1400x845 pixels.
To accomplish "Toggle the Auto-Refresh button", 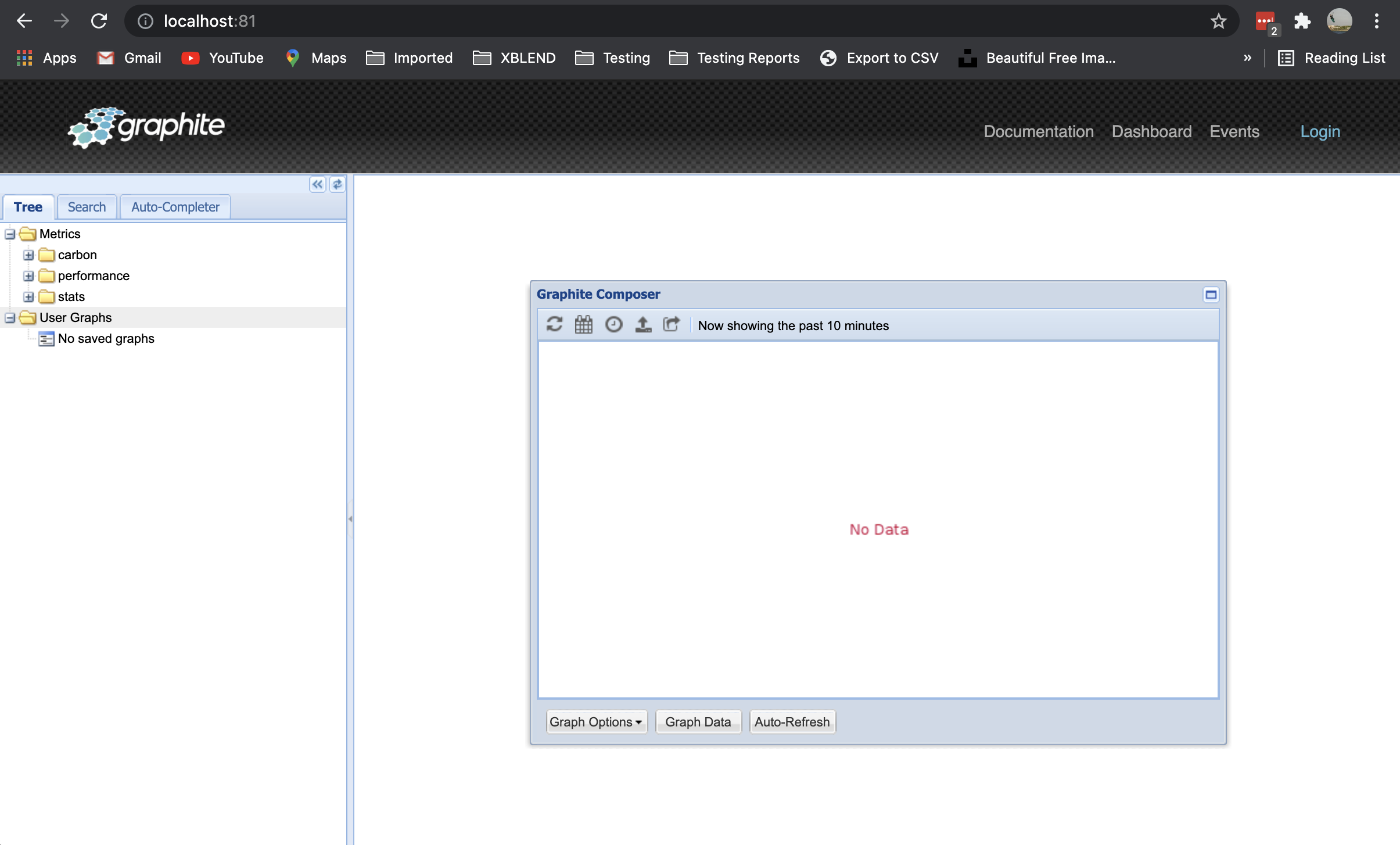I will 792,722.
